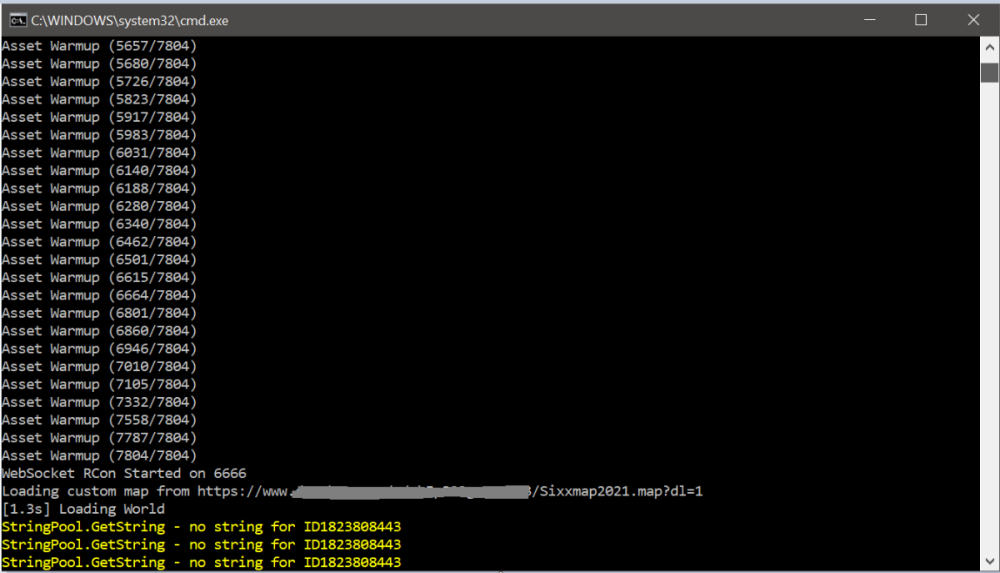Close the command prompt window
Screen dimensions: 1000x573
(973, 19)
